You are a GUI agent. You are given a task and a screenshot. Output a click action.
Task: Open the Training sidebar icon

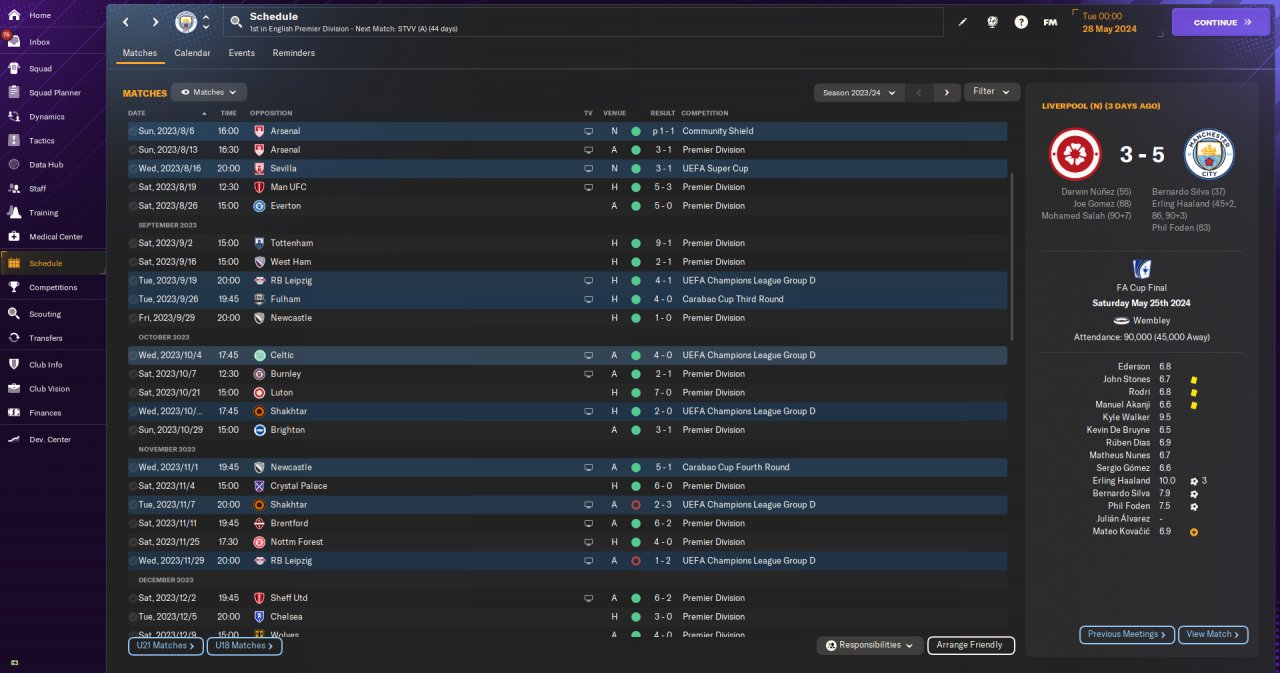(14, 212)
